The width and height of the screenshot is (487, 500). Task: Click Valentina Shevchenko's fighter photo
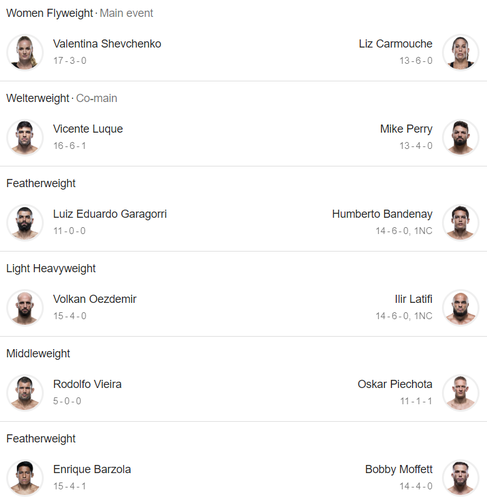pyautogui.click(x=25, y=52)
